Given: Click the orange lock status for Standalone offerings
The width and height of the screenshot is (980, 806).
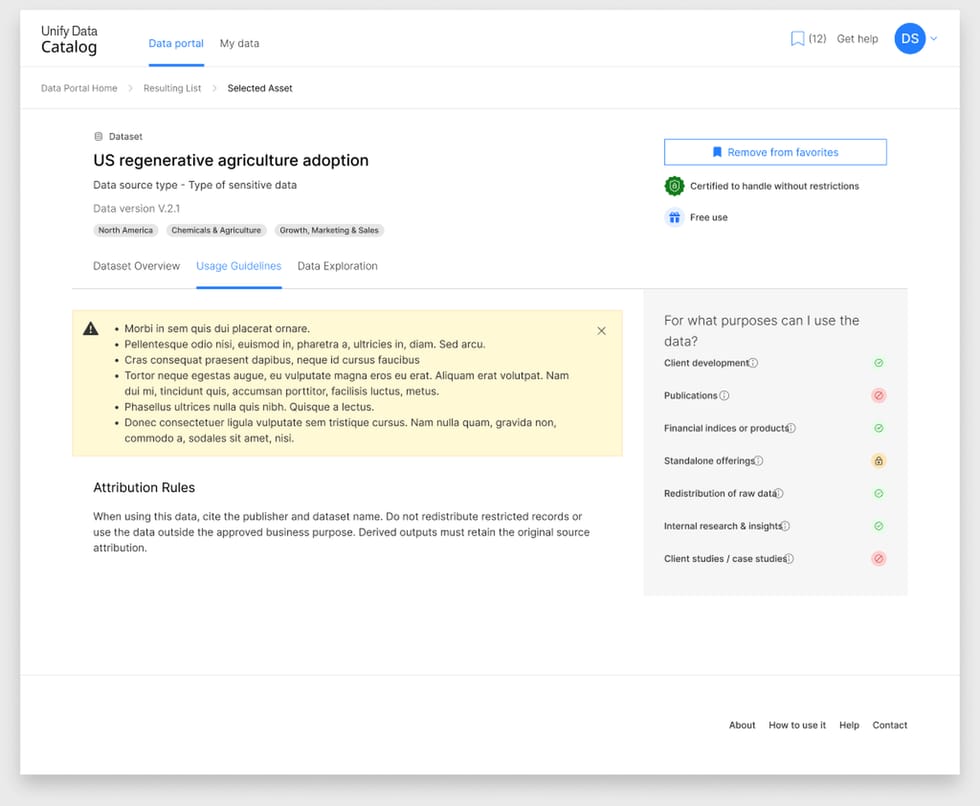Looking at the screenshot, I should coord(878,460).
